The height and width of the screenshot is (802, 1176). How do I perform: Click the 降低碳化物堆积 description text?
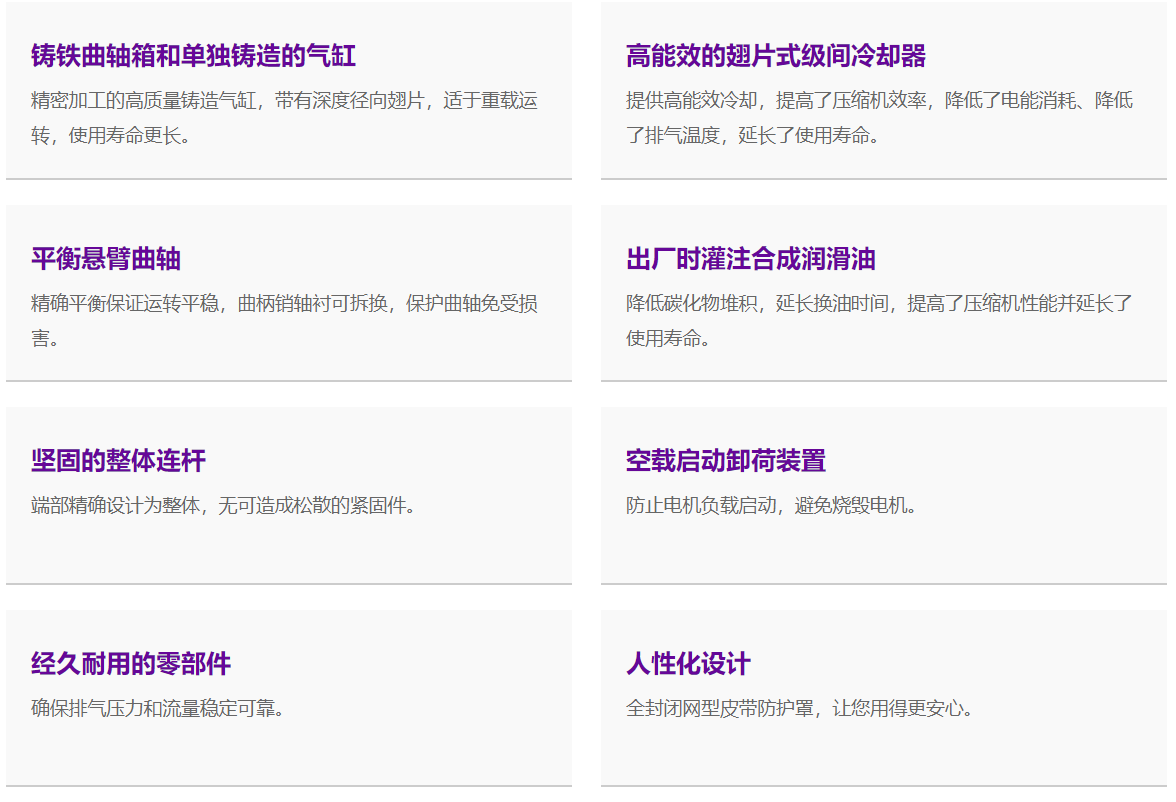[x=879, y=320]
